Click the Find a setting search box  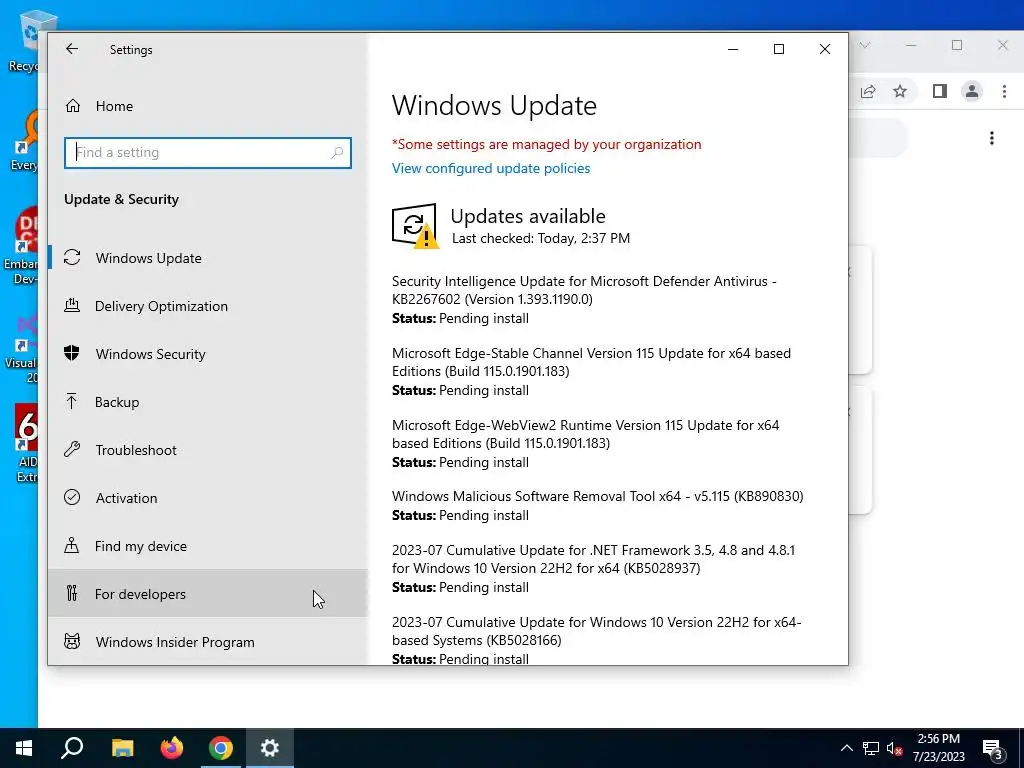click(208, 152)
